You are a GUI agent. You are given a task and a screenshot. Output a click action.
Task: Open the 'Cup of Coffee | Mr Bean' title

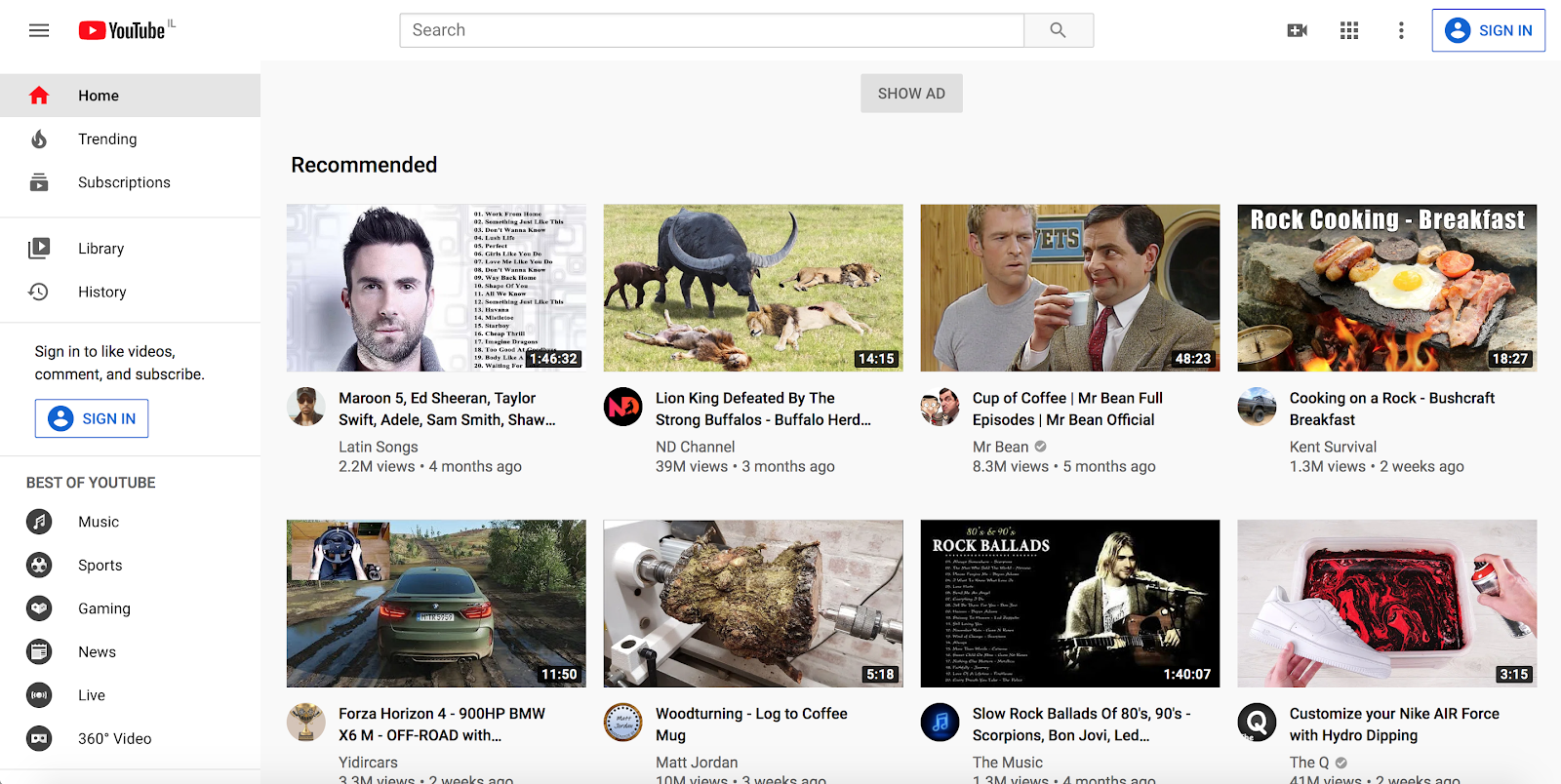pyautogui.click(x=1067, y=409)
